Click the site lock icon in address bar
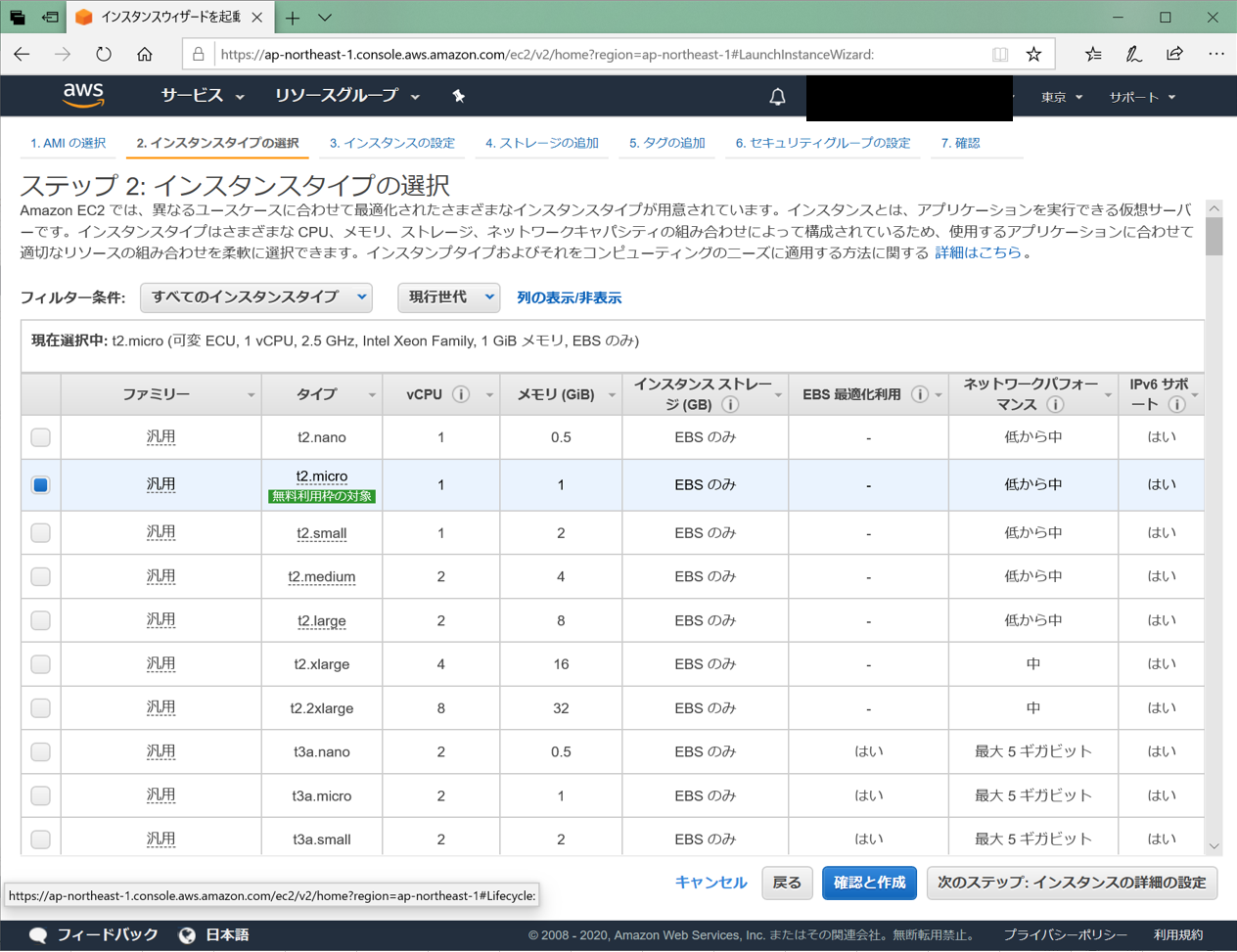 point(199,54)
